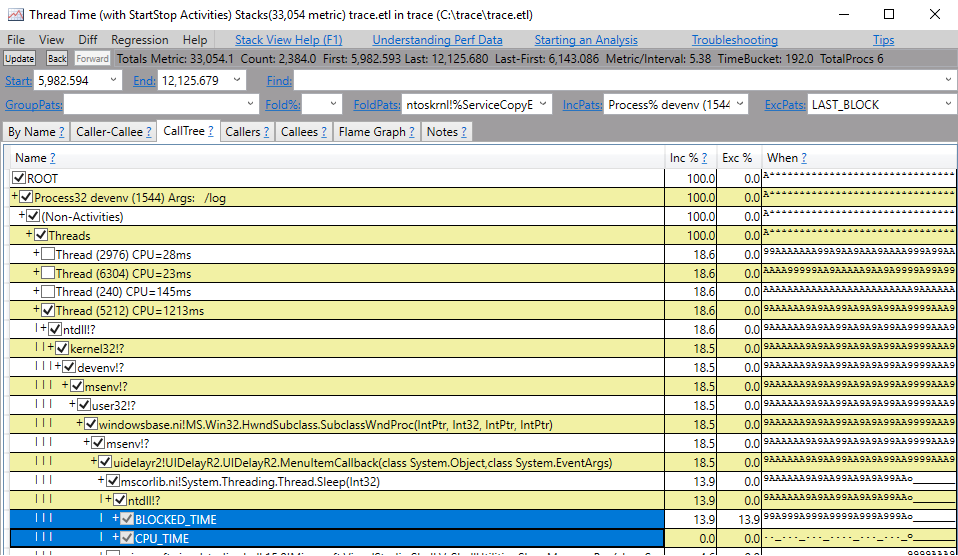Open the End time dropdown arrow
Viewport: 958px width, 556px height.
tap(237, 80)
